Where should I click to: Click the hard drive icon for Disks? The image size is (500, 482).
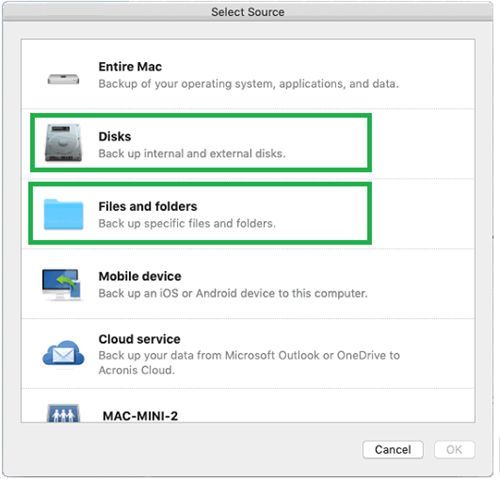[x=63, y=143]
